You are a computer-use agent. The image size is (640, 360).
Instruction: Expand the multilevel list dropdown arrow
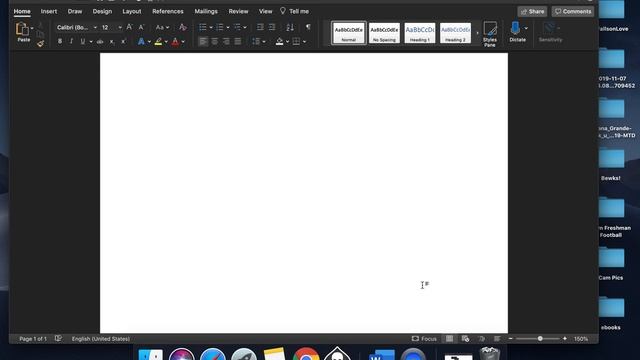245,27
